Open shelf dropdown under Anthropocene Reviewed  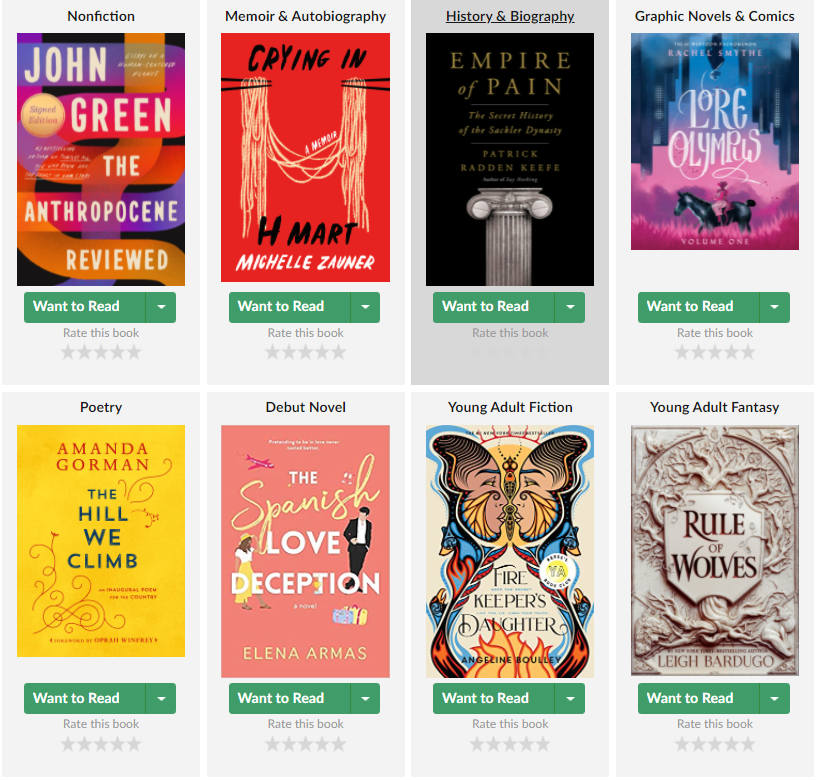(x=161, y=307)
